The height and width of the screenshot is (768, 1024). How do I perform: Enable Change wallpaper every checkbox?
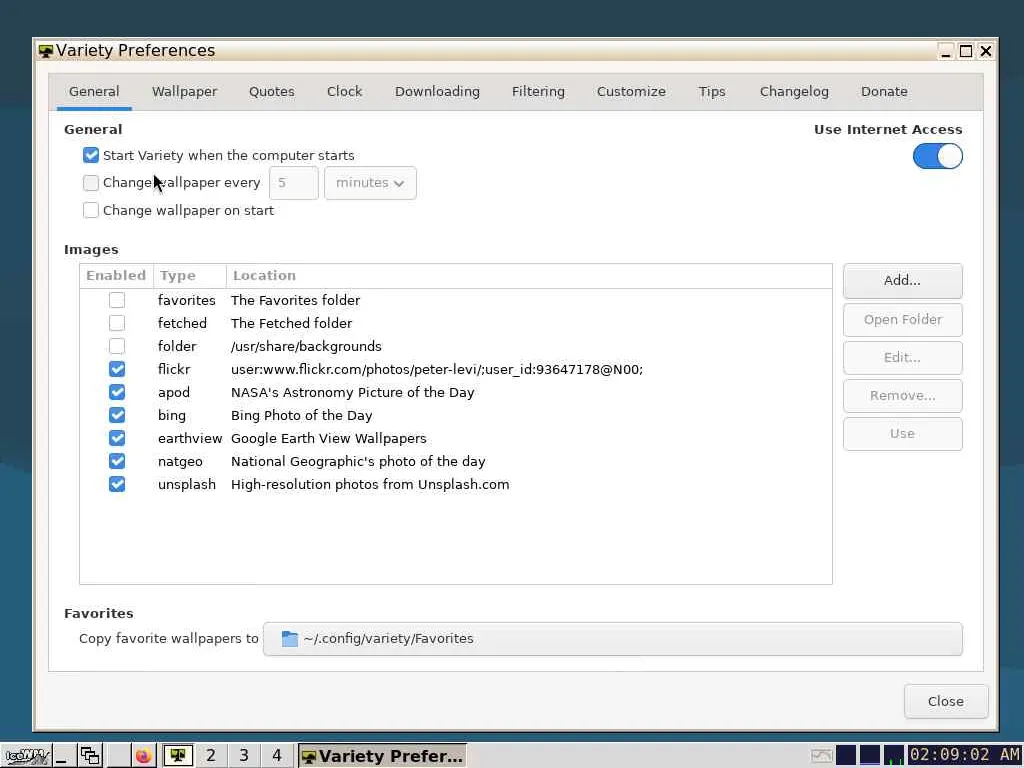point(91,183)
